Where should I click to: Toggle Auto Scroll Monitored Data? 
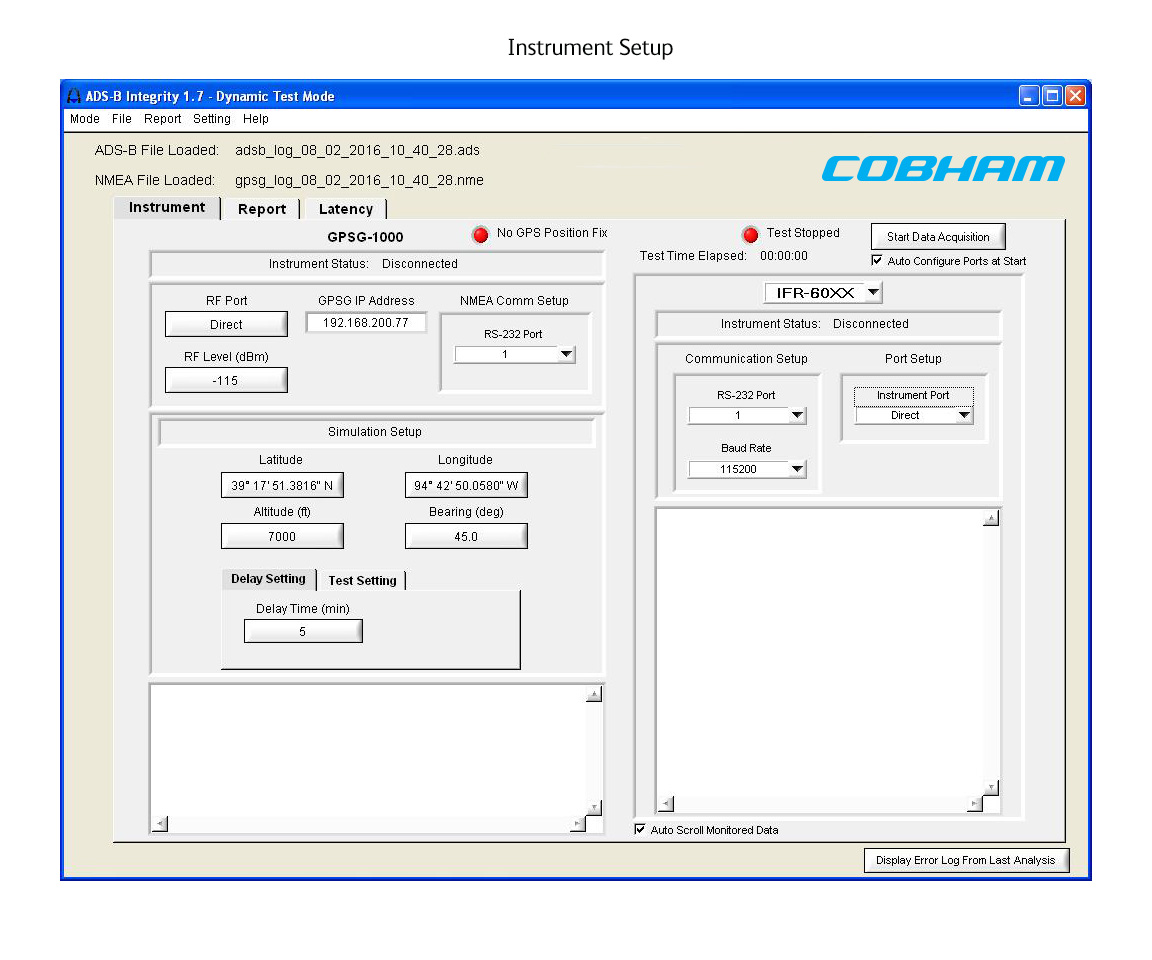click(x=640, y=829)
